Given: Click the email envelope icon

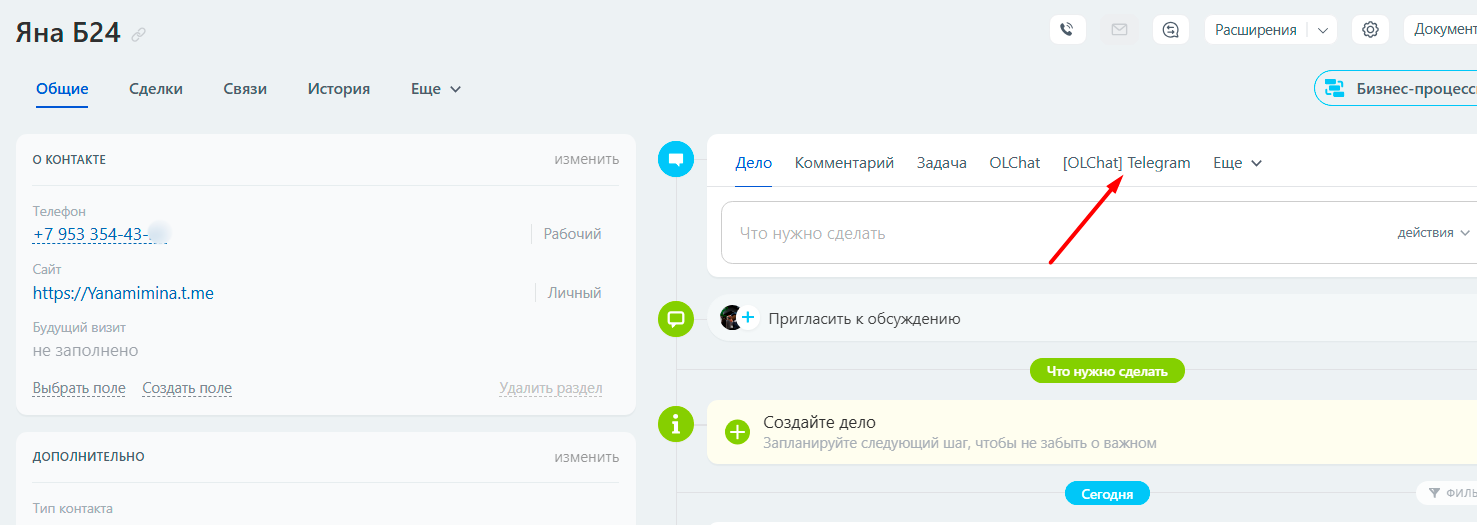Looking at the screenshot, I should coord(1119,30).
